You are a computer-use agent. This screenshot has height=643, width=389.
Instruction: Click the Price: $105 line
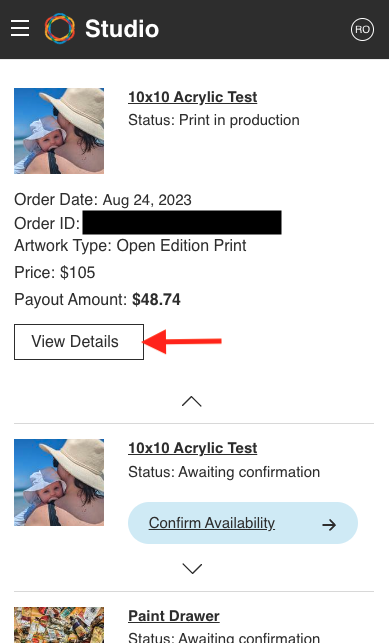click(x=55, y=272)
